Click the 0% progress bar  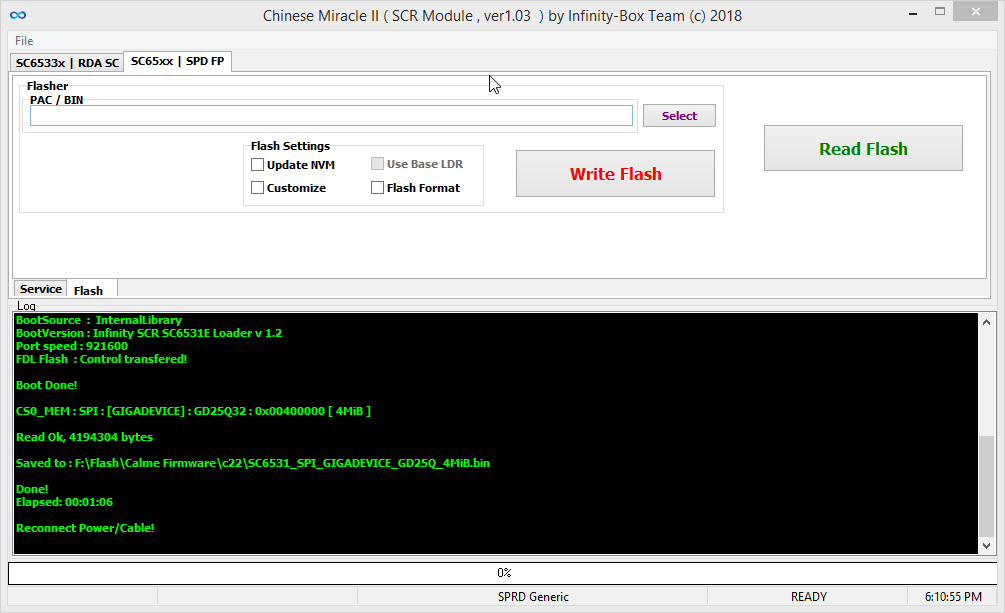tap(503, 573)
